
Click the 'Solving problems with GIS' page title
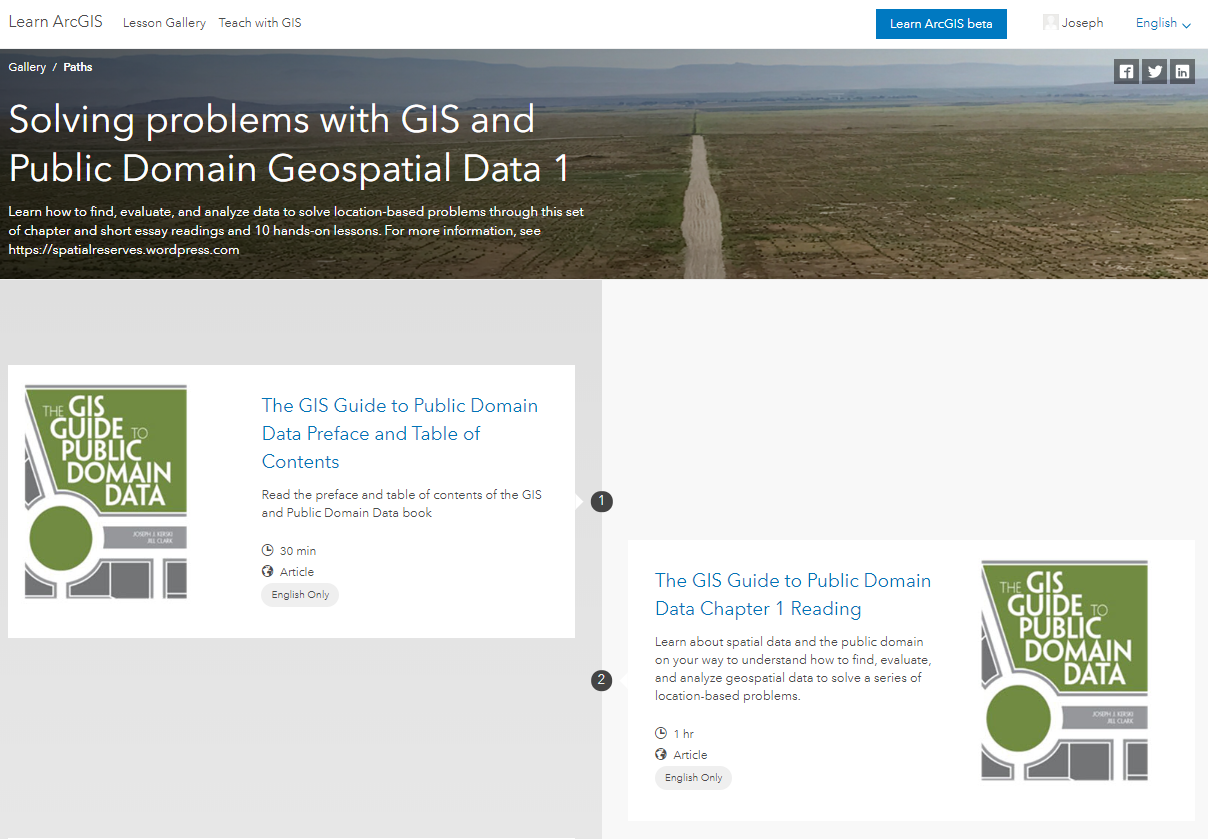[x=289, y=144]
